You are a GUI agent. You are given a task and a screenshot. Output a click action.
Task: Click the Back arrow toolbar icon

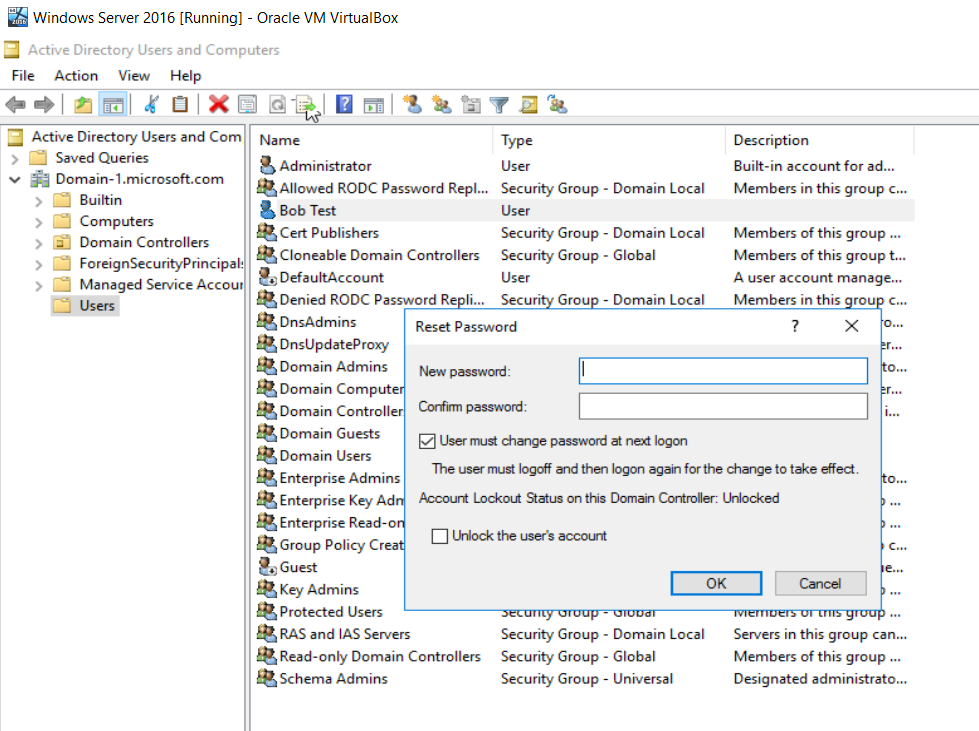16,104
